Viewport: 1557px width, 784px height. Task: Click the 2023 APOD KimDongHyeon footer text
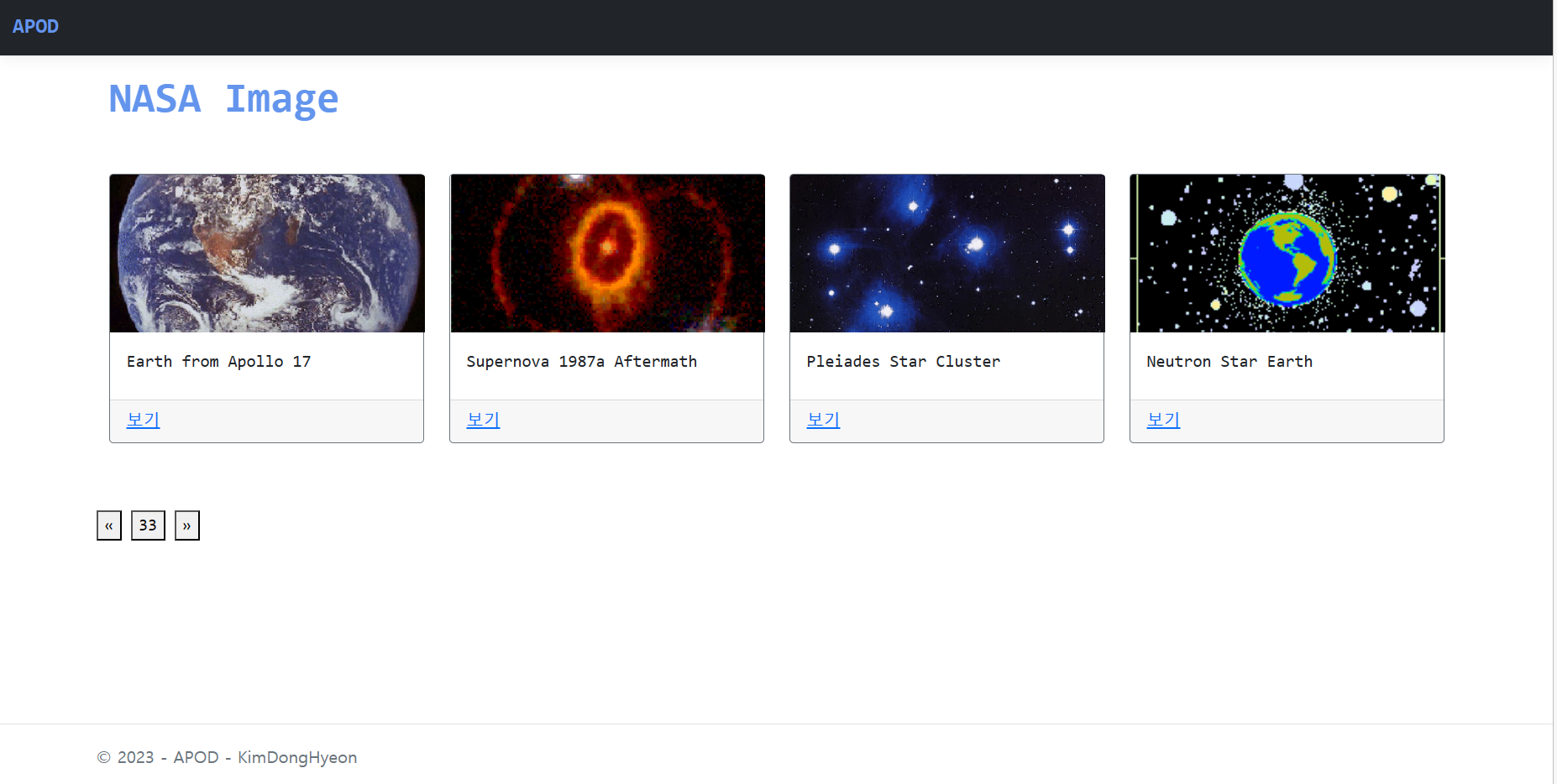pyautogui.click(x=227, y=757)
